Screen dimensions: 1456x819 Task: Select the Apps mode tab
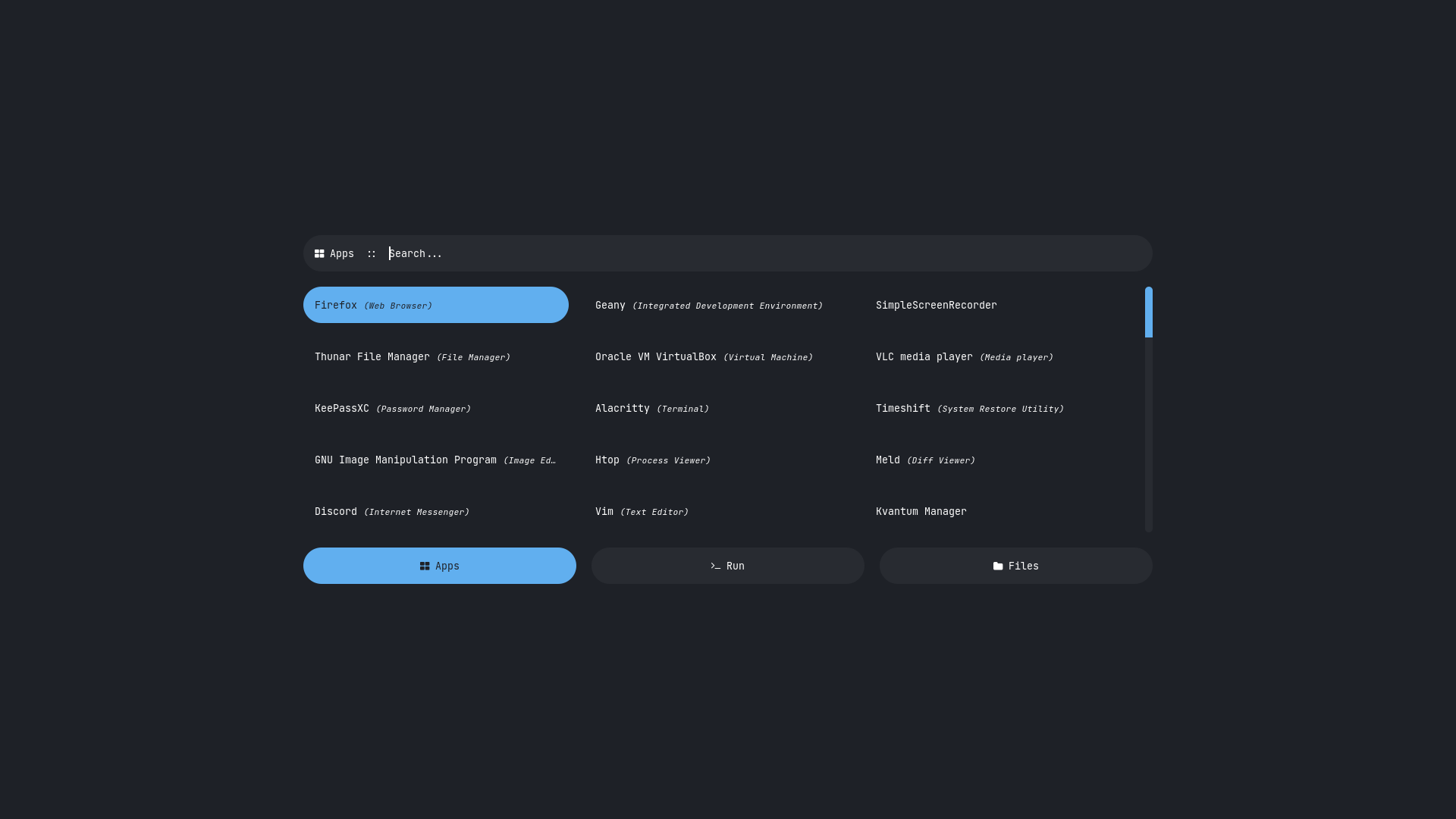coord(439,566)
